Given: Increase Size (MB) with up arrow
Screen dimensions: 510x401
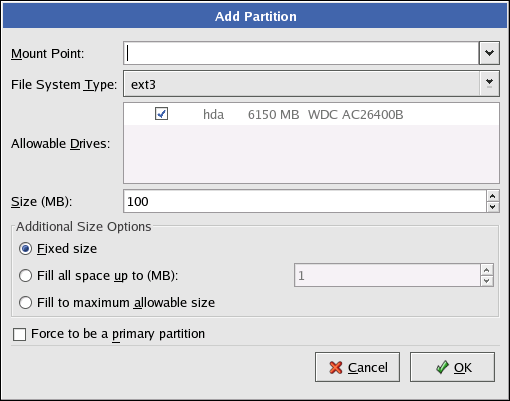Looking at the screenshot, I should (493, 196).
